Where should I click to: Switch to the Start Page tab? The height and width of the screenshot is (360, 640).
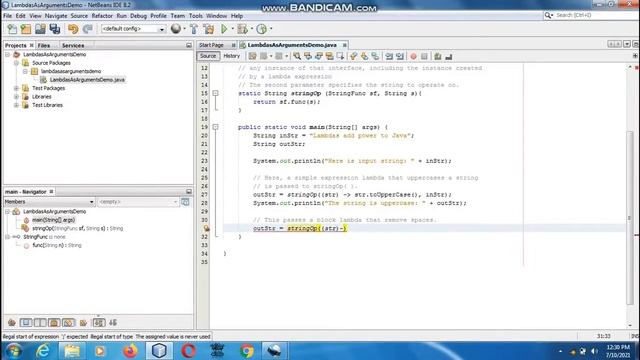click(211, 45)
